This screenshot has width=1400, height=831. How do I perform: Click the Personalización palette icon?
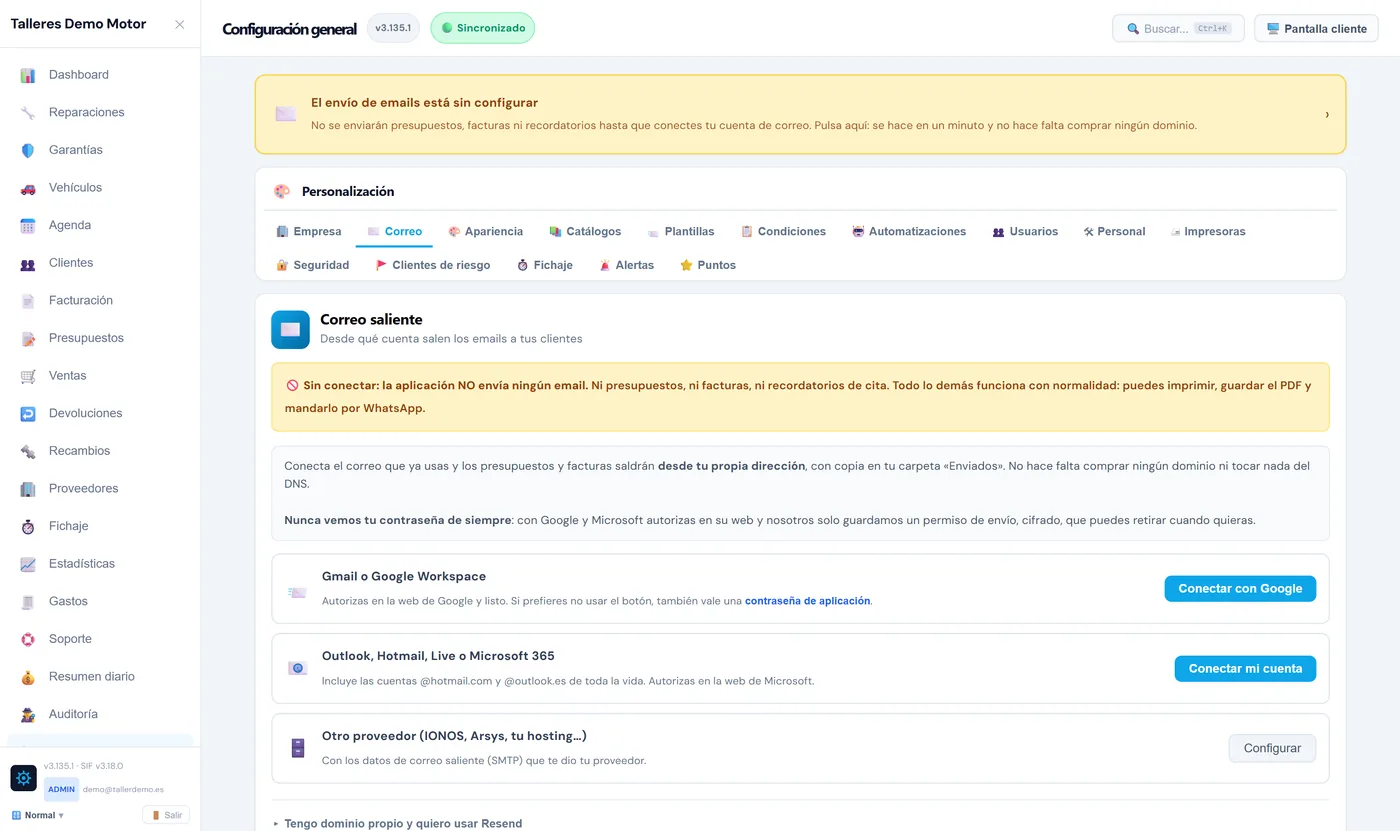(x=282, y=191)
